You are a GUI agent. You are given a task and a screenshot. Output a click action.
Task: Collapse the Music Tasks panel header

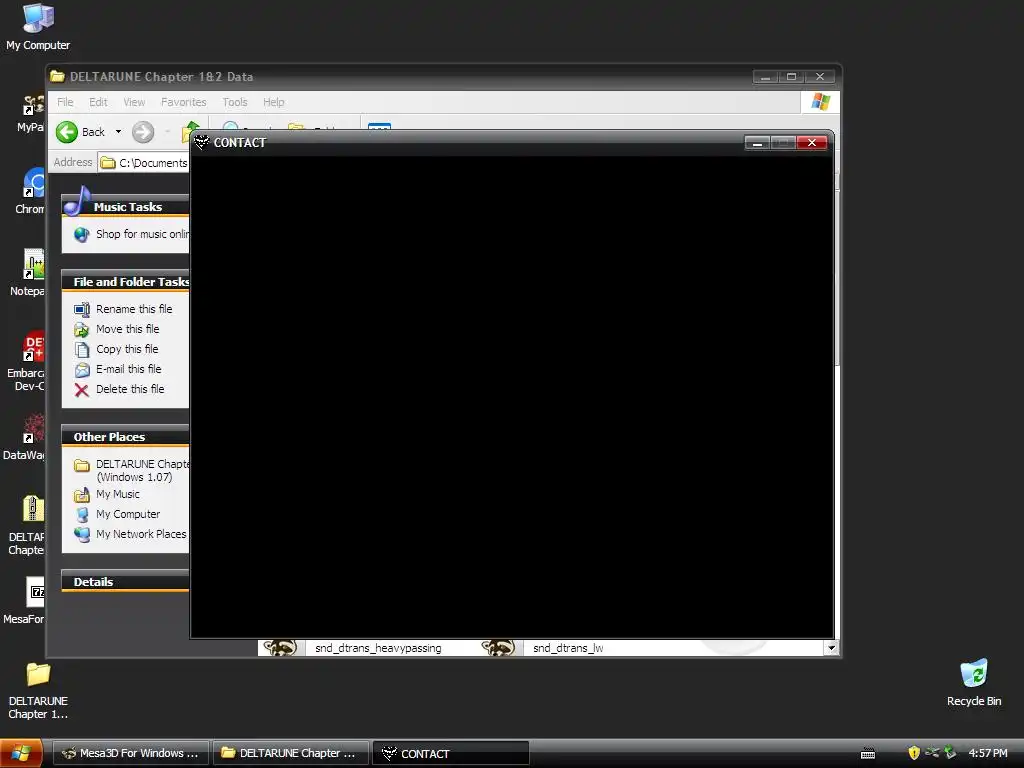(125, 206)
